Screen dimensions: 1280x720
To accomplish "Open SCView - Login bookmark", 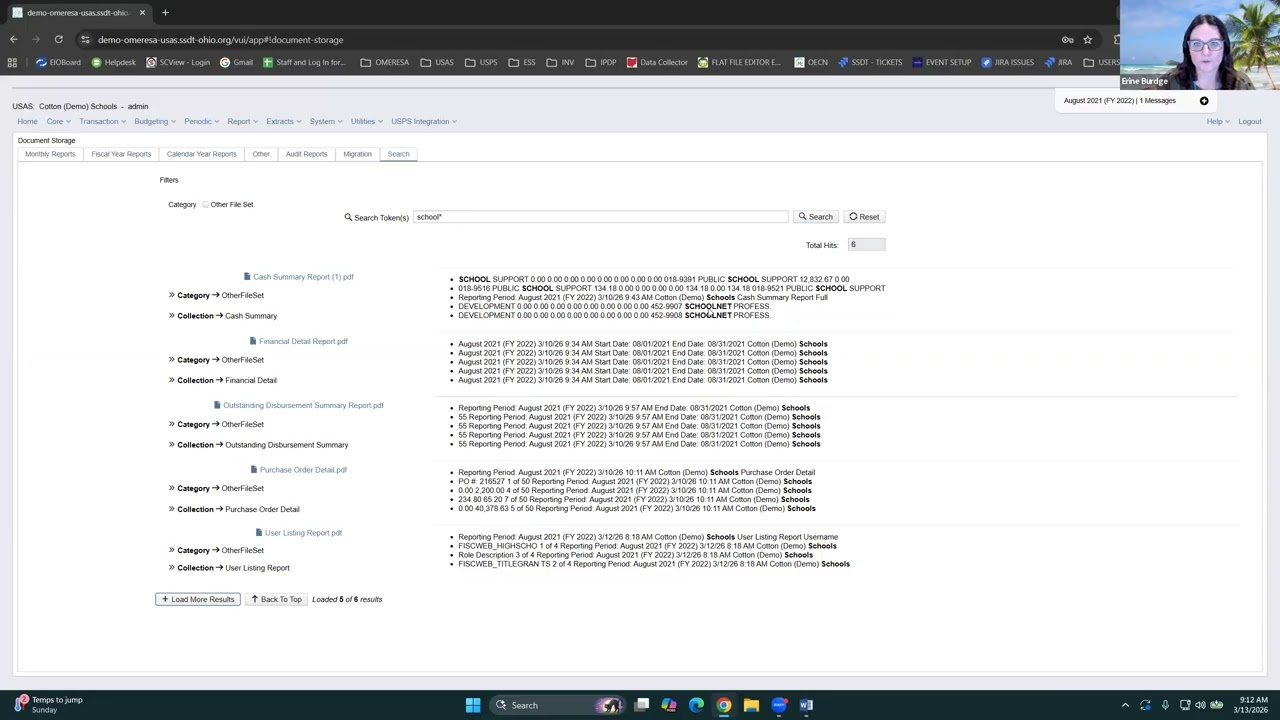I will [x=178, y=62].
